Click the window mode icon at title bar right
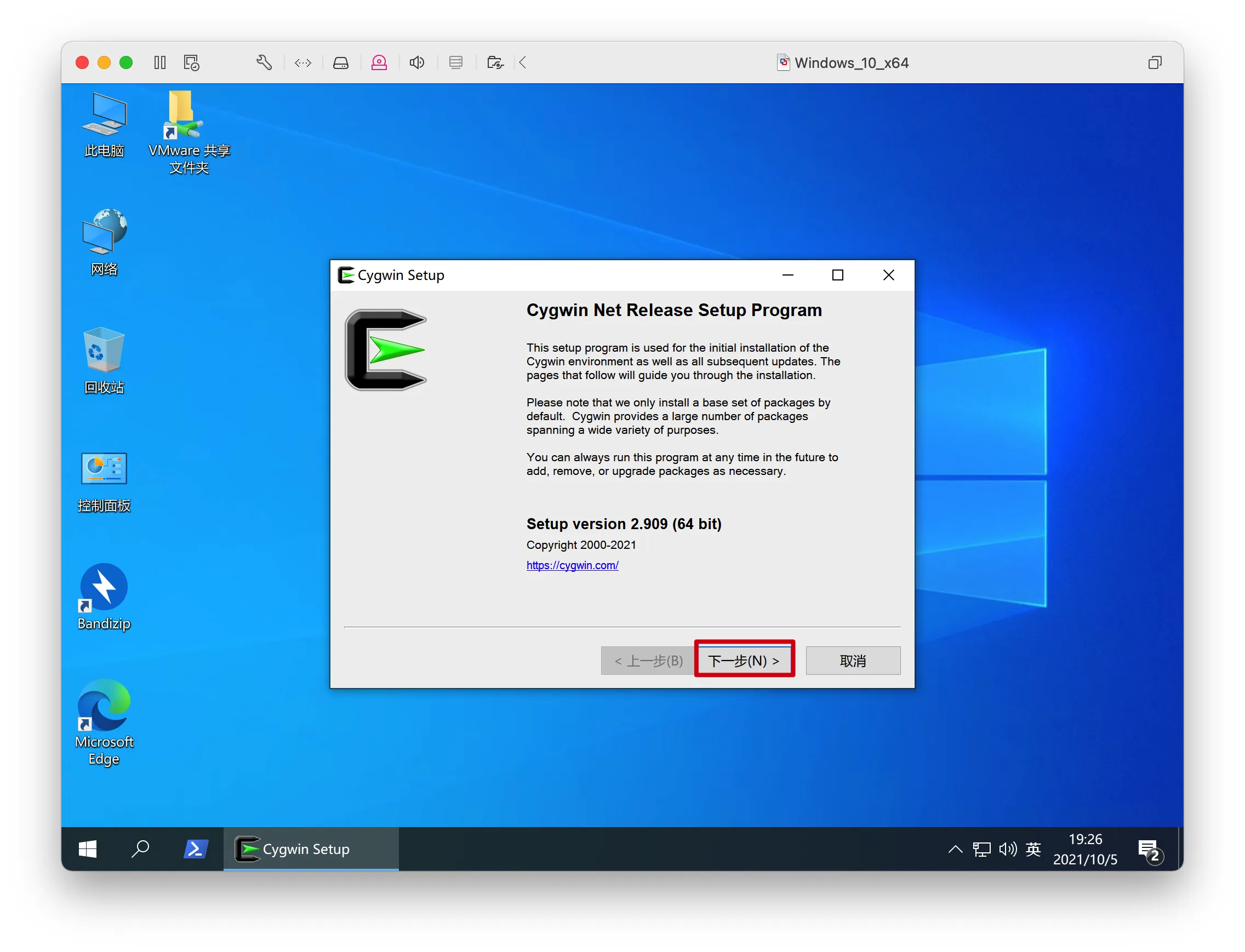Viewport: 1245px width, 952px height. 1154,62
